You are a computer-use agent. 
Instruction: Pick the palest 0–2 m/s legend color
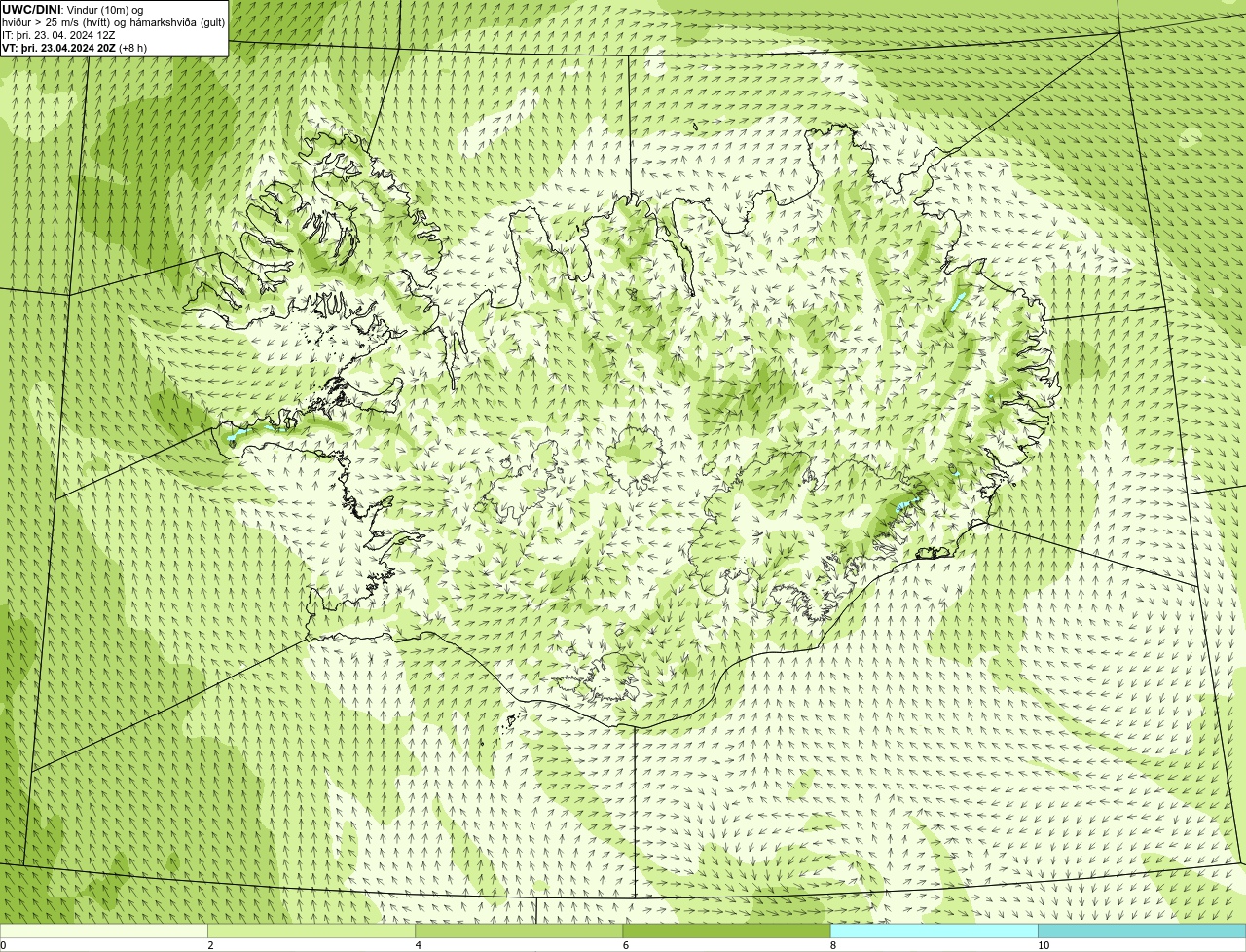(103, 932)
